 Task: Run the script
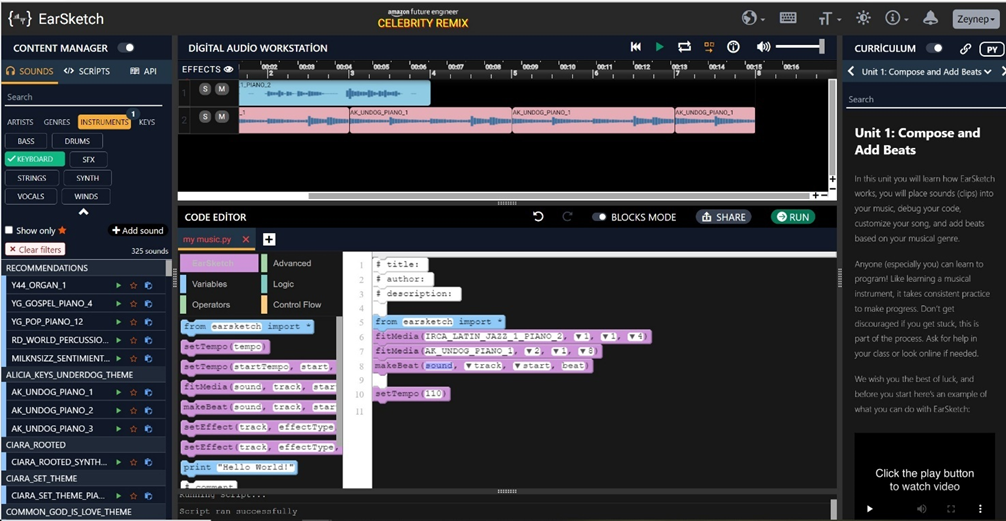coord(793,217)
